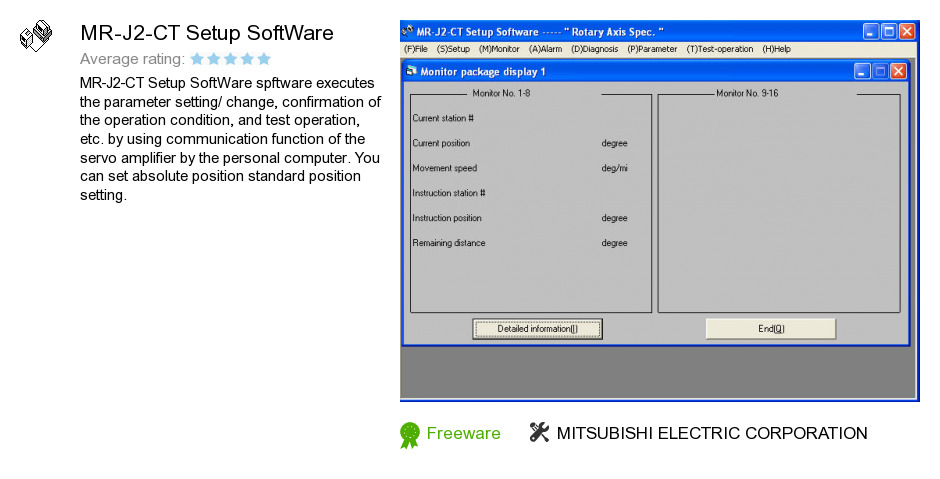Close the main MR-J2-CT Setup Software window
Image resolution: width=940 pixels, height=479 pixels.
coord(907,31)
